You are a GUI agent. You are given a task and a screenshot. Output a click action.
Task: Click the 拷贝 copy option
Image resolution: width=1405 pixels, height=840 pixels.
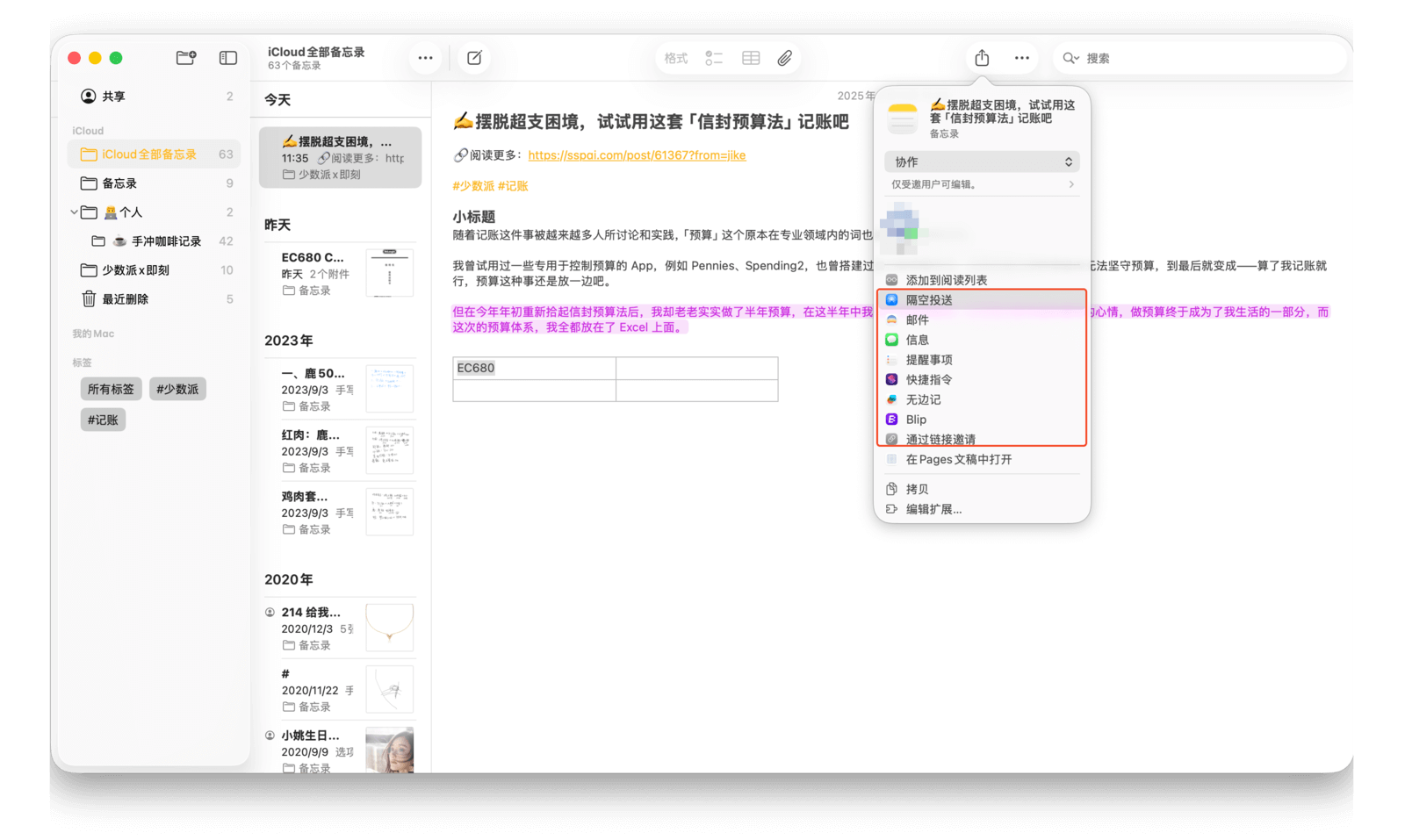pyautogui.click(x=917, y=490)
